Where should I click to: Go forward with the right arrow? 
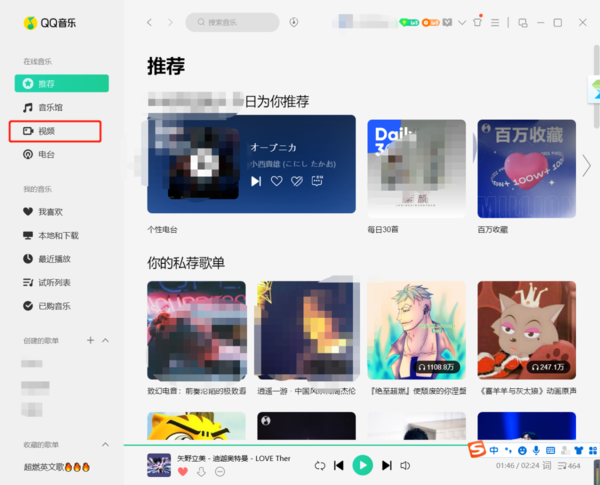click(170, 23)
